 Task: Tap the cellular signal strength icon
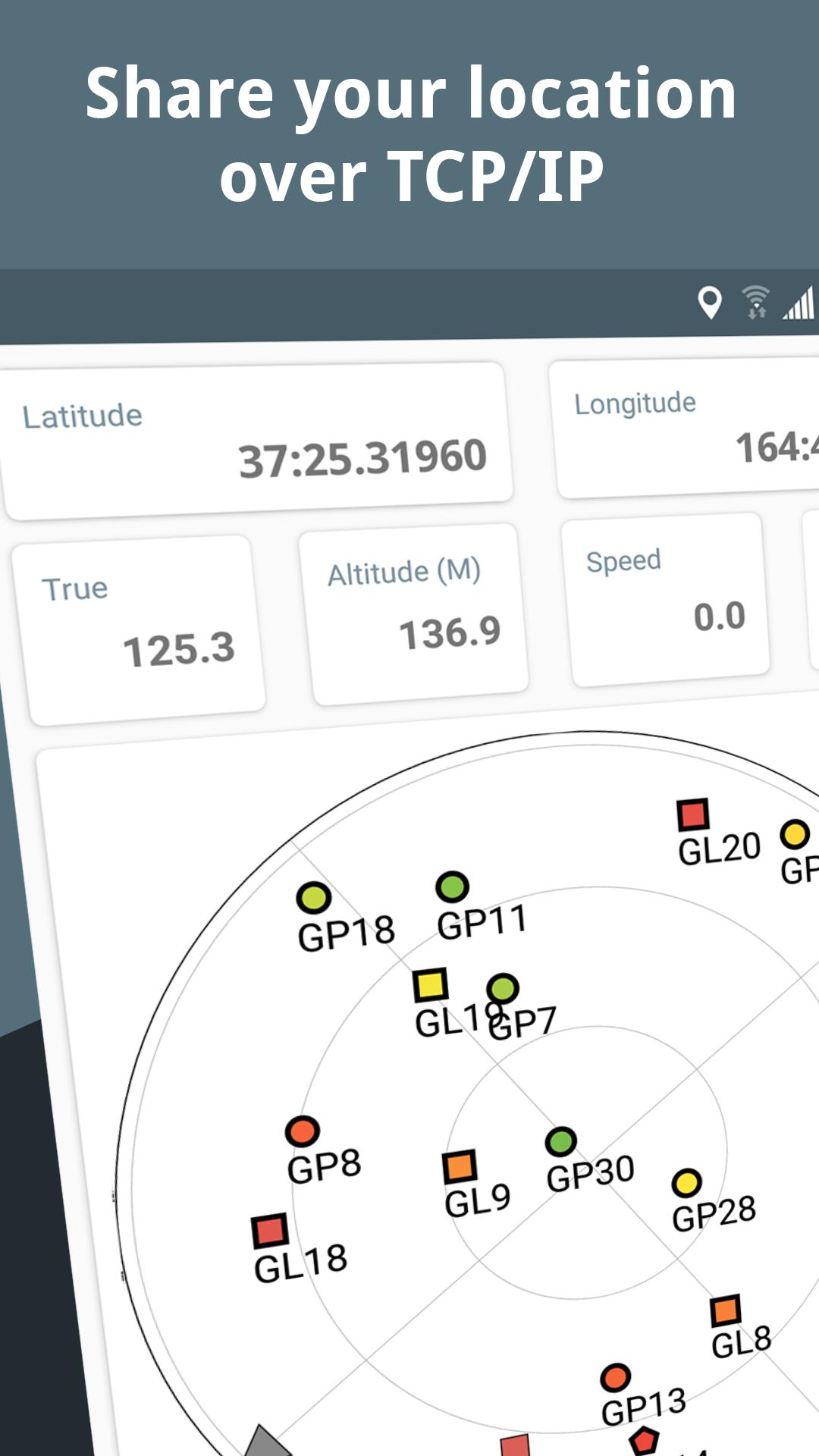coord(799,303)
